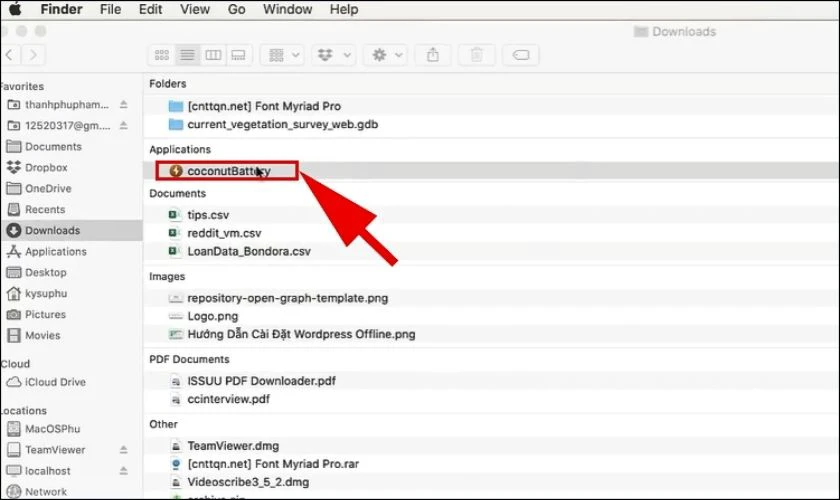The image size is (840, 500).
Task: Eject the TeamViewer volume
Action: (x=123, y=450)
